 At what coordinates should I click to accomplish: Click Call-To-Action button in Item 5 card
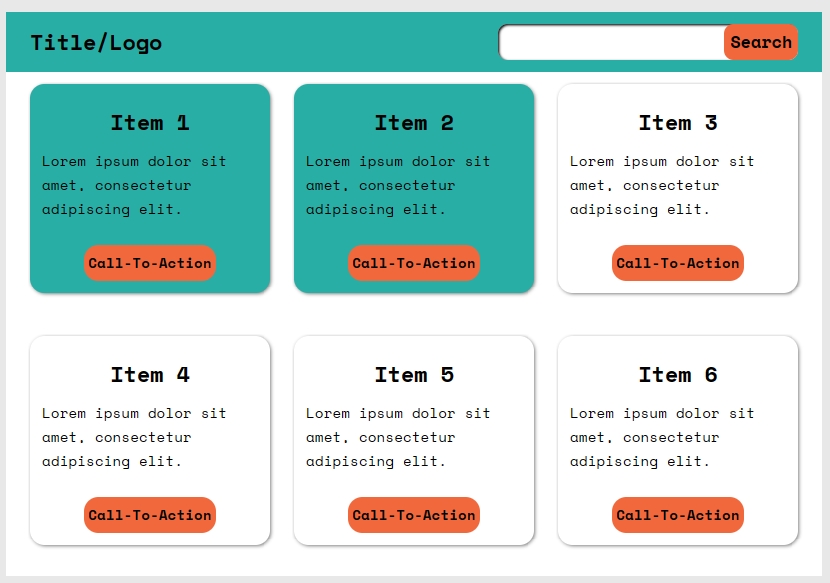tap(414, 515)
